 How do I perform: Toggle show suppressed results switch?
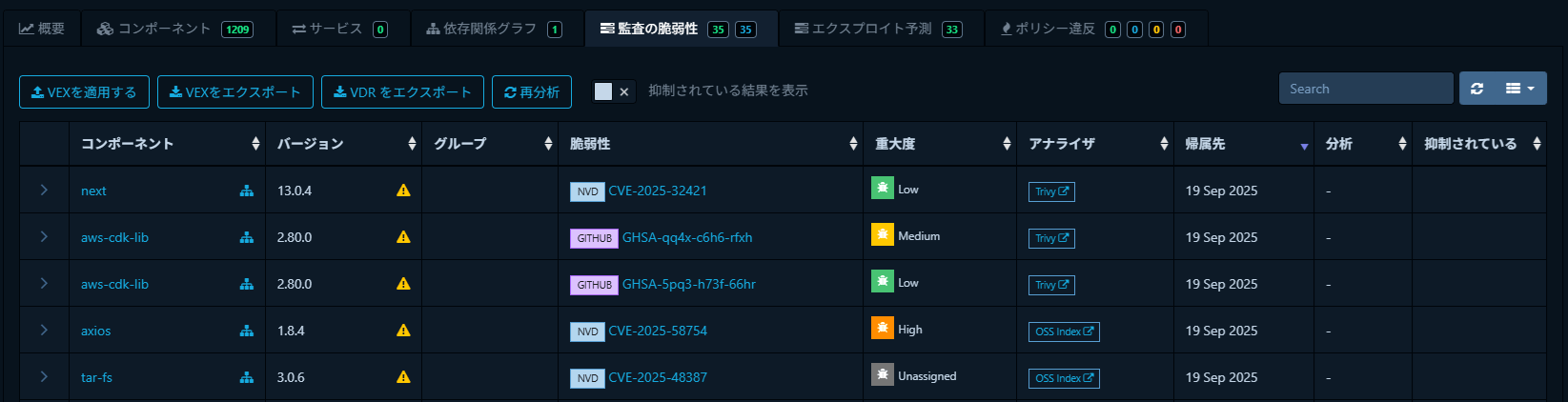[x=612, y=91]
